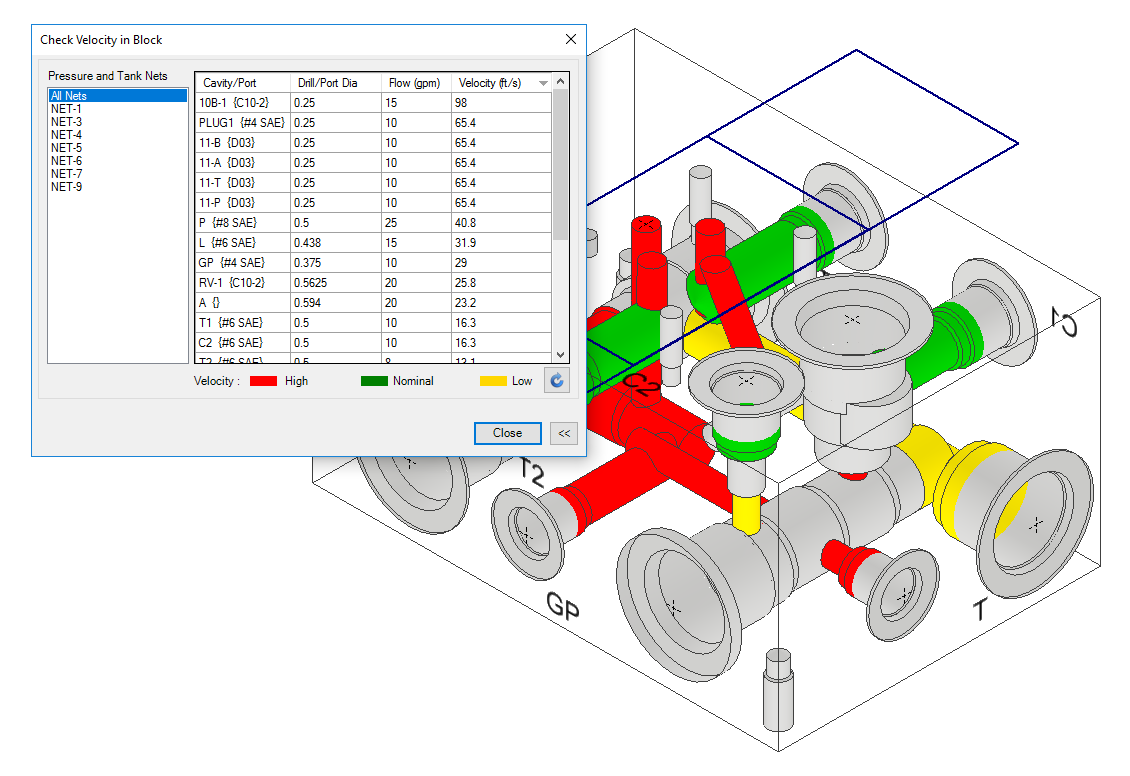The width and height of the screenshot is (1130, 776).
Task: Sort by the Drill/Port Dia column header
Action: (336, 83)
